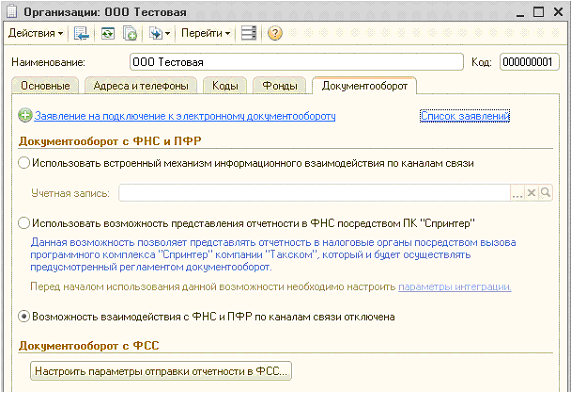The width and height of the screenshot is (571, 393).
Task: Clear Учетная запись with the X icon
Action: coord(531,193)
